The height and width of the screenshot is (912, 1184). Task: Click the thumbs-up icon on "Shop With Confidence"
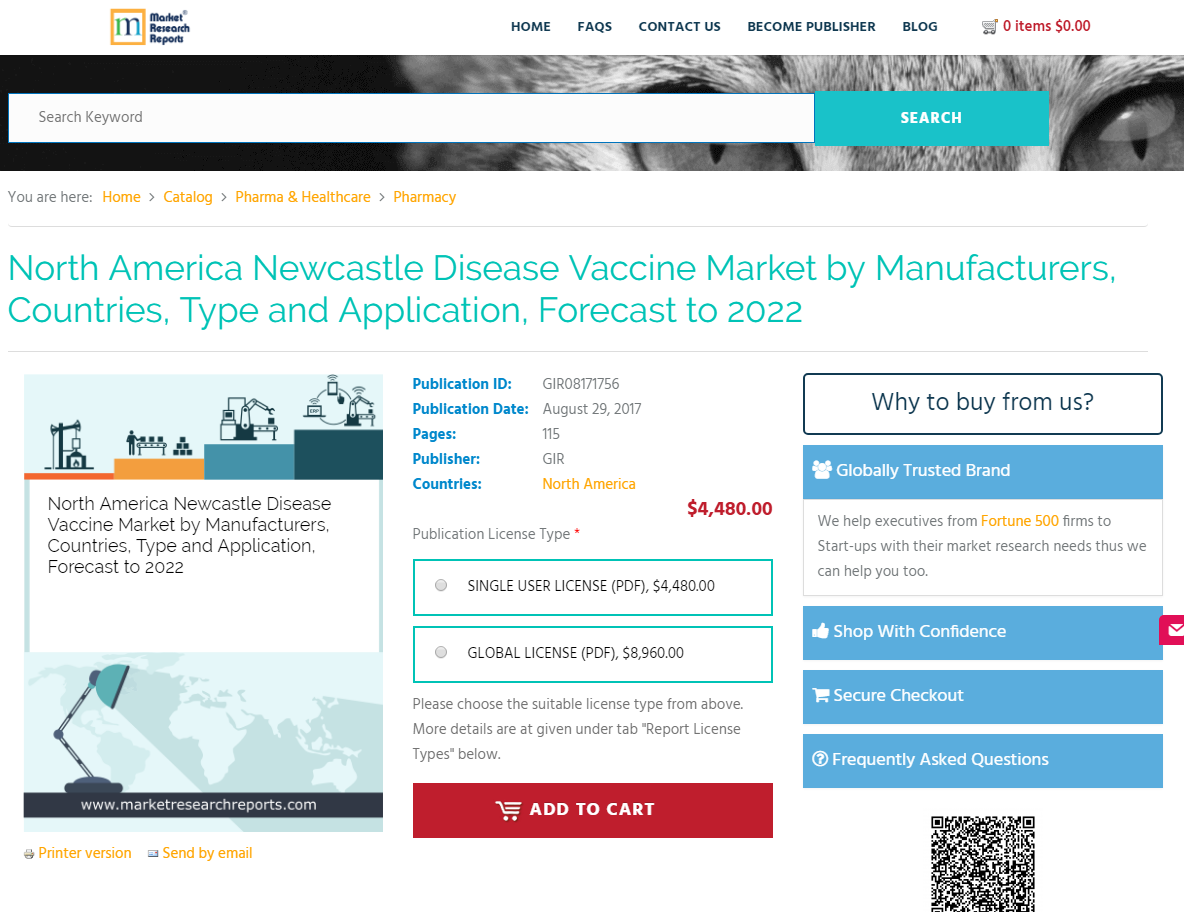point(820,630)
